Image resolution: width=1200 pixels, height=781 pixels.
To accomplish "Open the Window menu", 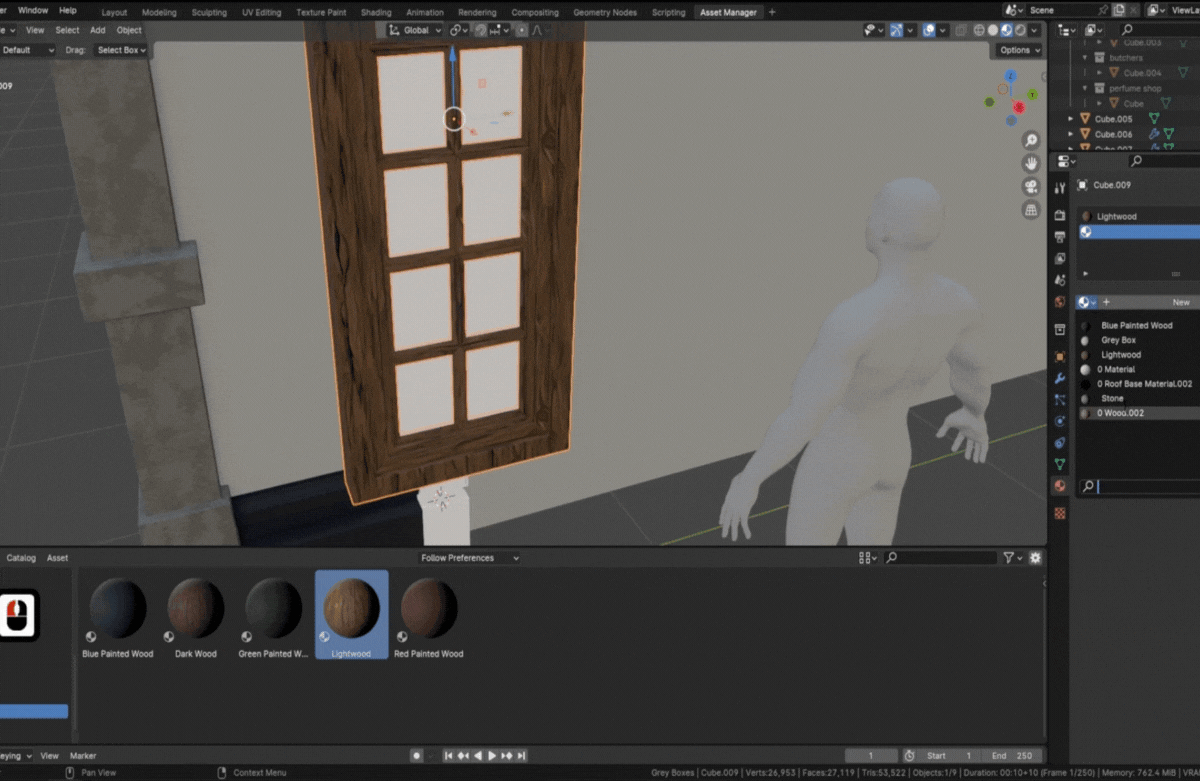I will (33, 10).
